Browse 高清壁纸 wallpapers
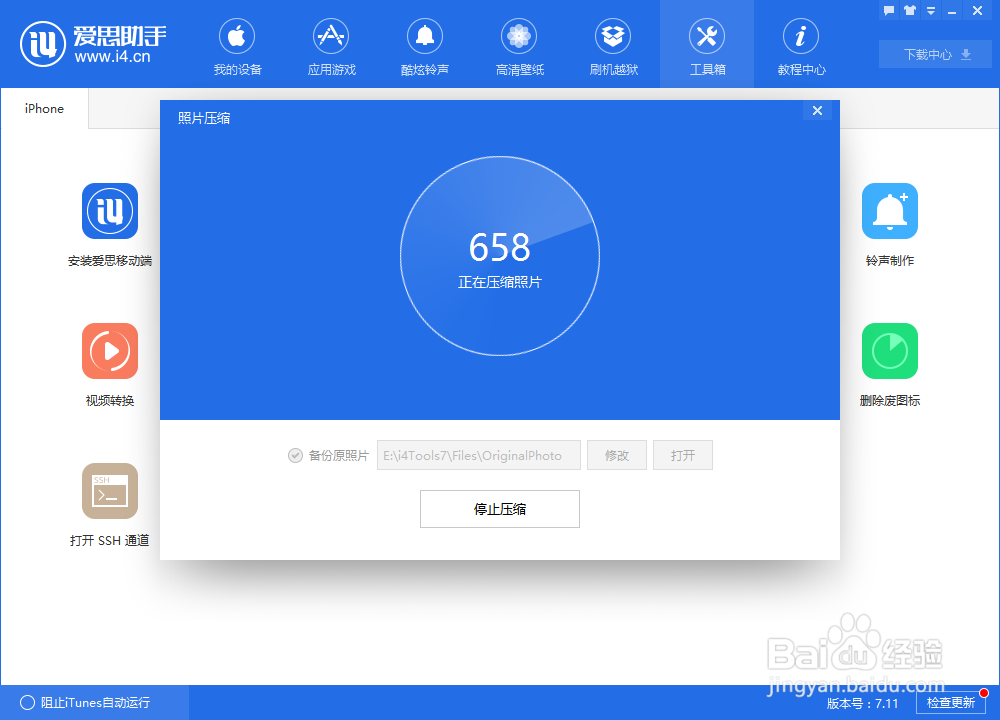Image resolution: width=1000 pixels, height=720 pixels. pyautogui.click(x=519, y=45)
